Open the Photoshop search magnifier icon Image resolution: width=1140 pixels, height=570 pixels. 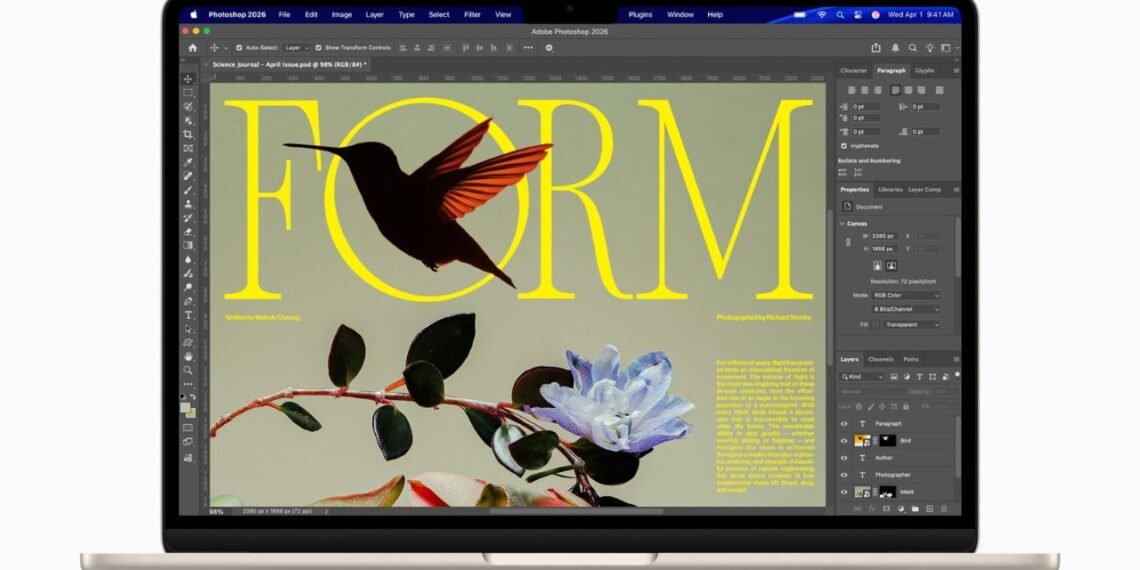[x=912, y=48]
